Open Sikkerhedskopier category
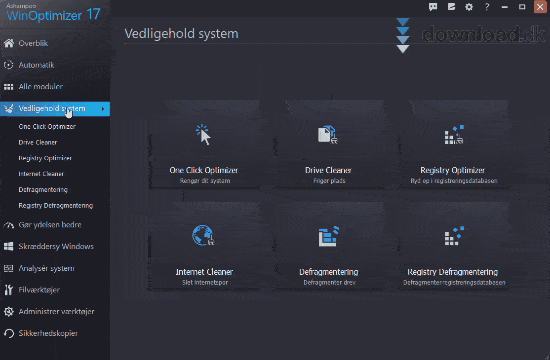This screenshot has height=360, width=550. (48, 333)
